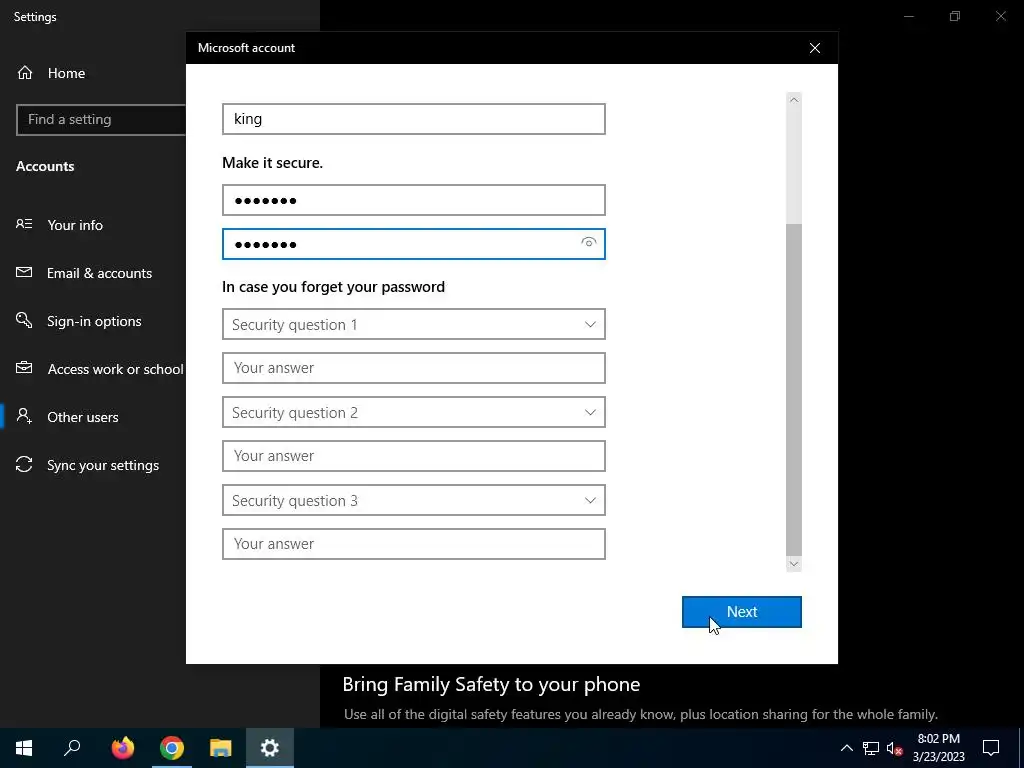Image resolution: width=1024 pixels, height=768 pixels.
Task: Restore down the Settings window
Action: 955,16
